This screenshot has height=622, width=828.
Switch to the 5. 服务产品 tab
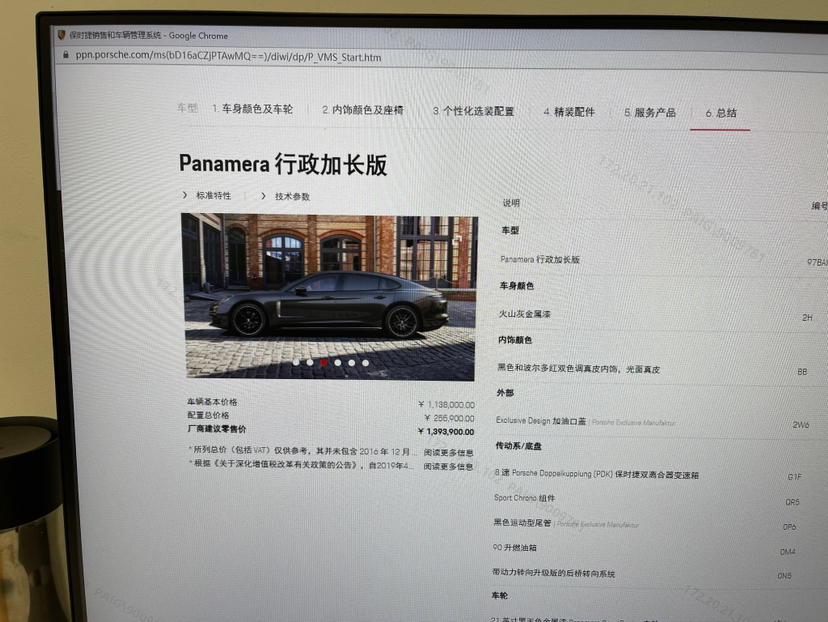coord(650,112)
